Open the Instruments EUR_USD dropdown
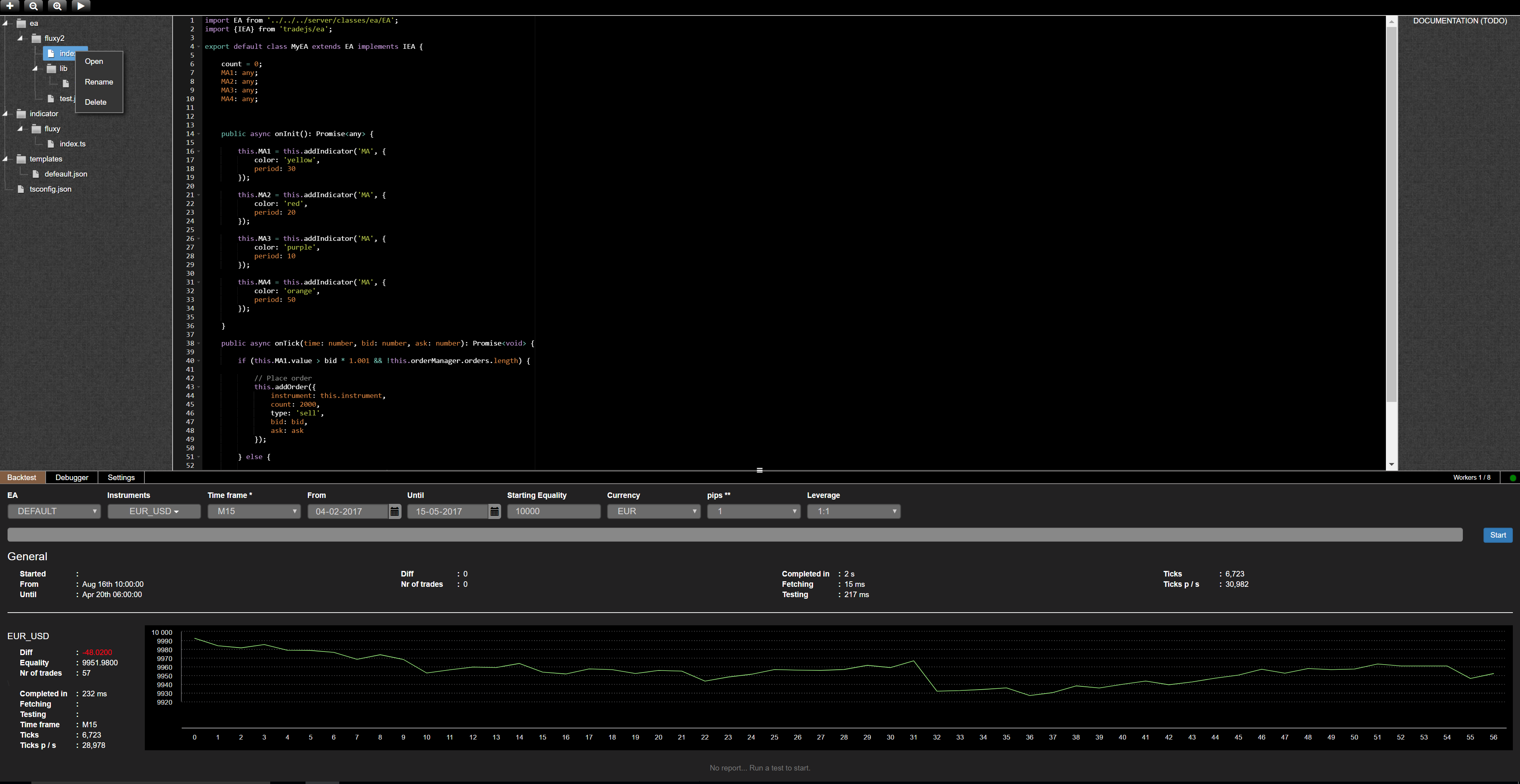This screenshot has width=1520, height=784. [154, 511]
